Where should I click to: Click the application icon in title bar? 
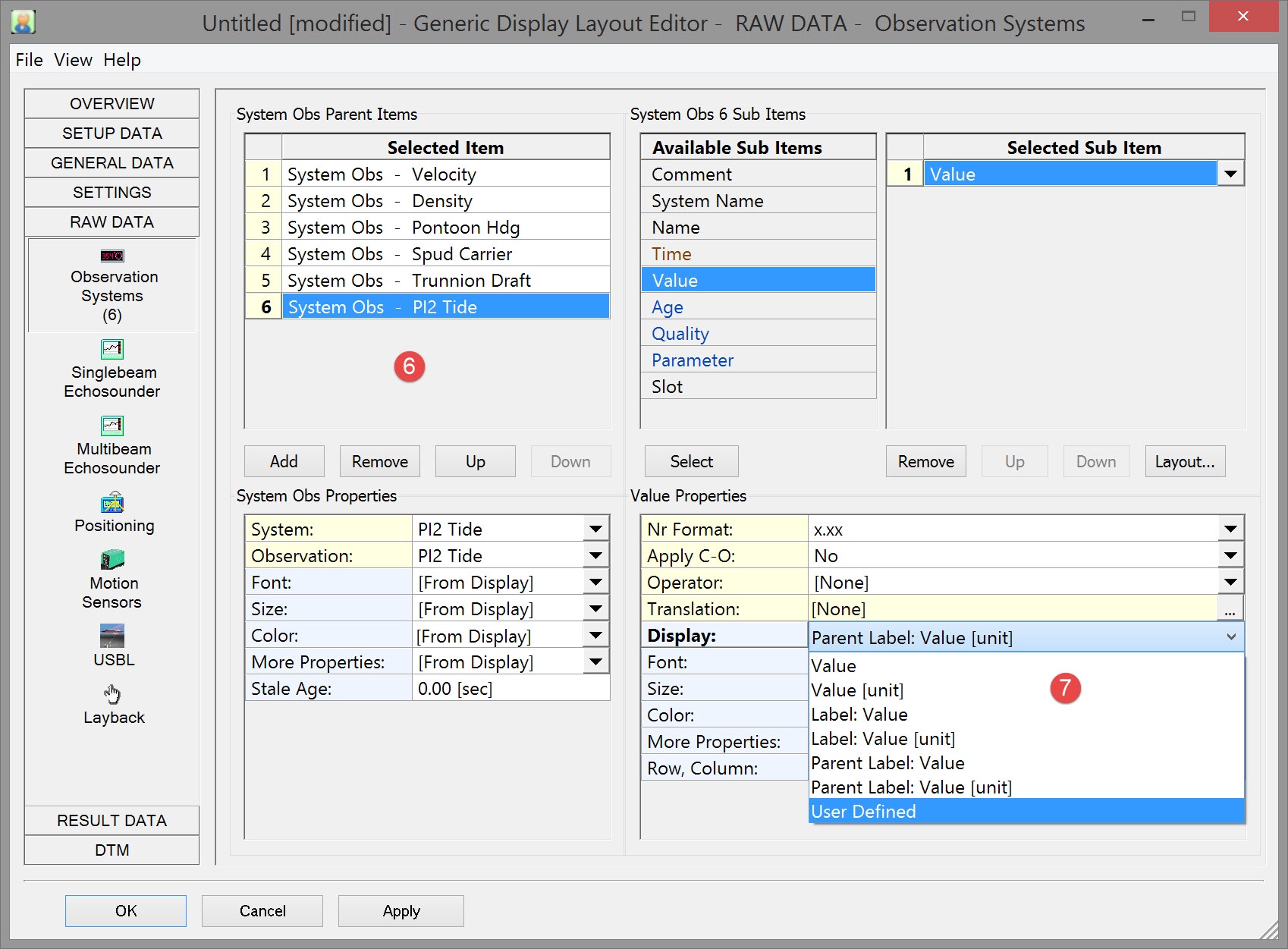pos(24,22)
